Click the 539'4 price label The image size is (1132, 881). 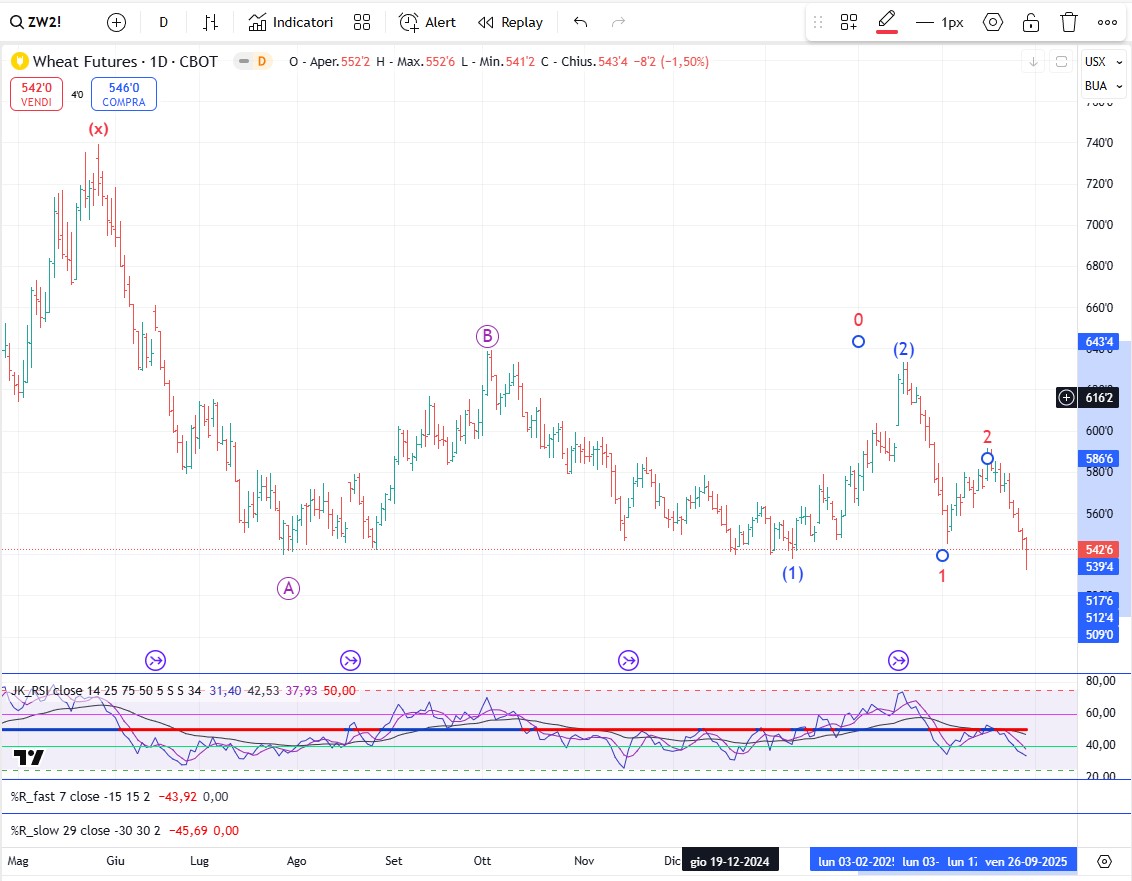point(1100,566)
